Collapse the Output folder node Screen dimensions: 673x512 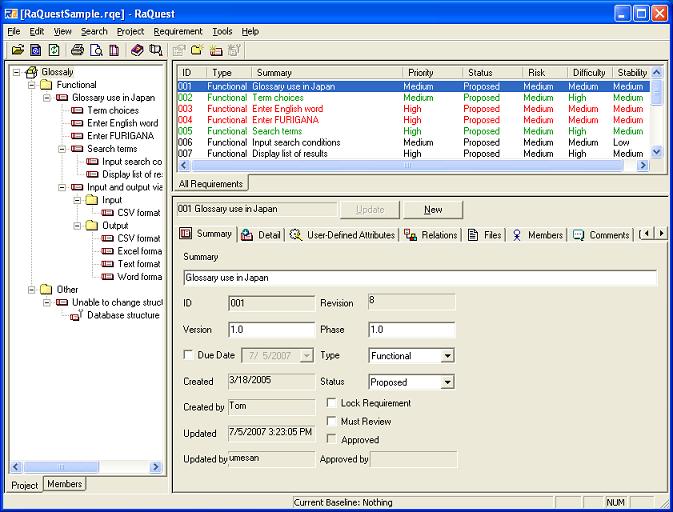click(77, 226)
